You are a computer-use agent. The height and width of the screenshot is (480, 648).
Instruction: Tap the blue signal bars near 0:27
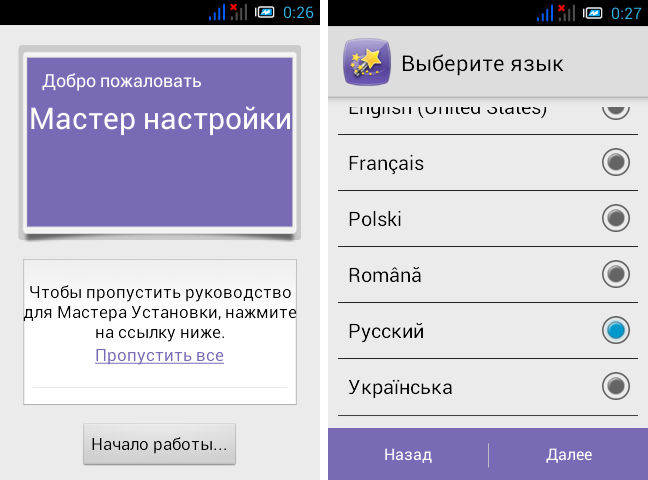[x=545, y=13]
